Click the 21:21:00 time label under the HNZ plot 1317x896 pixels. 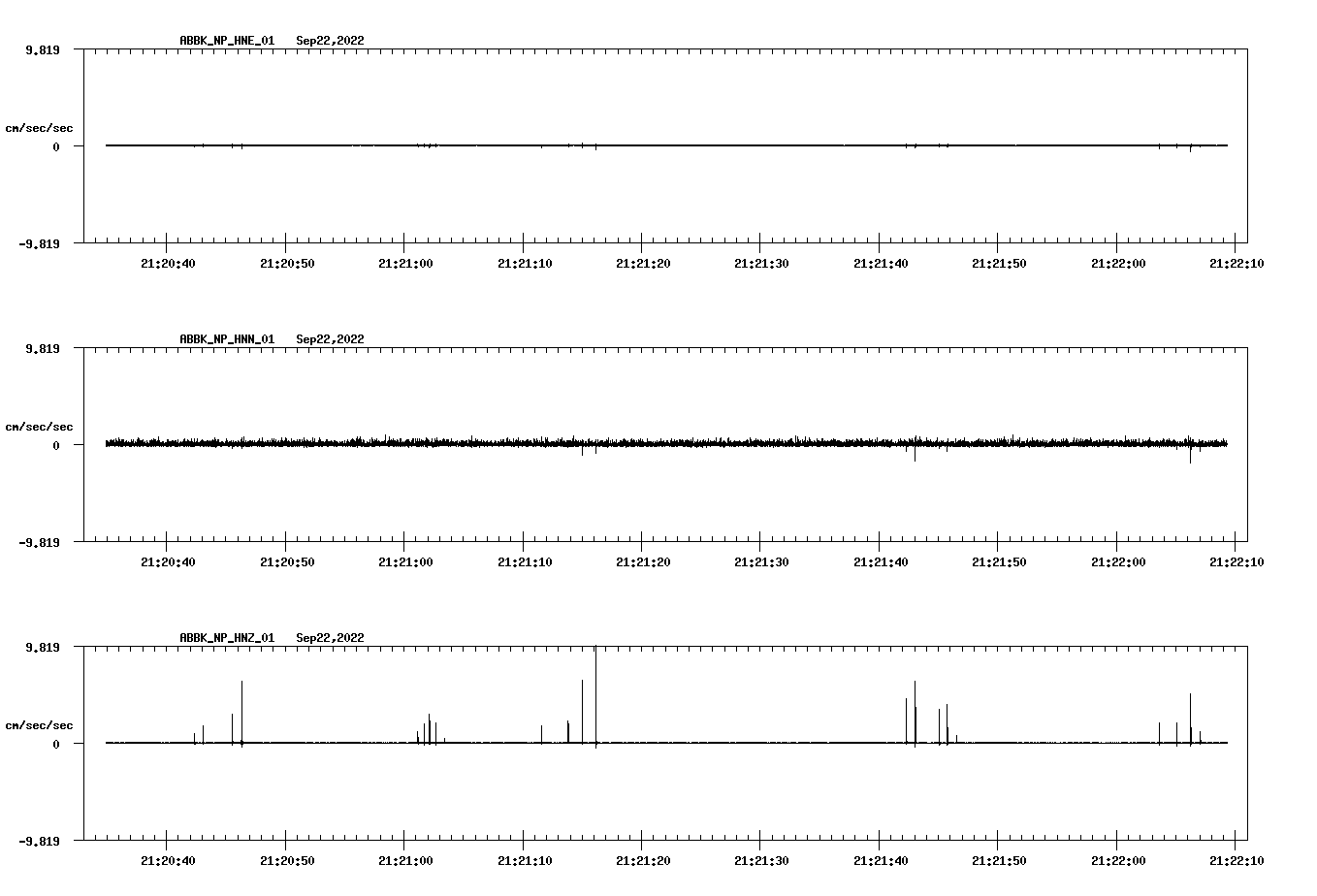point(405,860)
